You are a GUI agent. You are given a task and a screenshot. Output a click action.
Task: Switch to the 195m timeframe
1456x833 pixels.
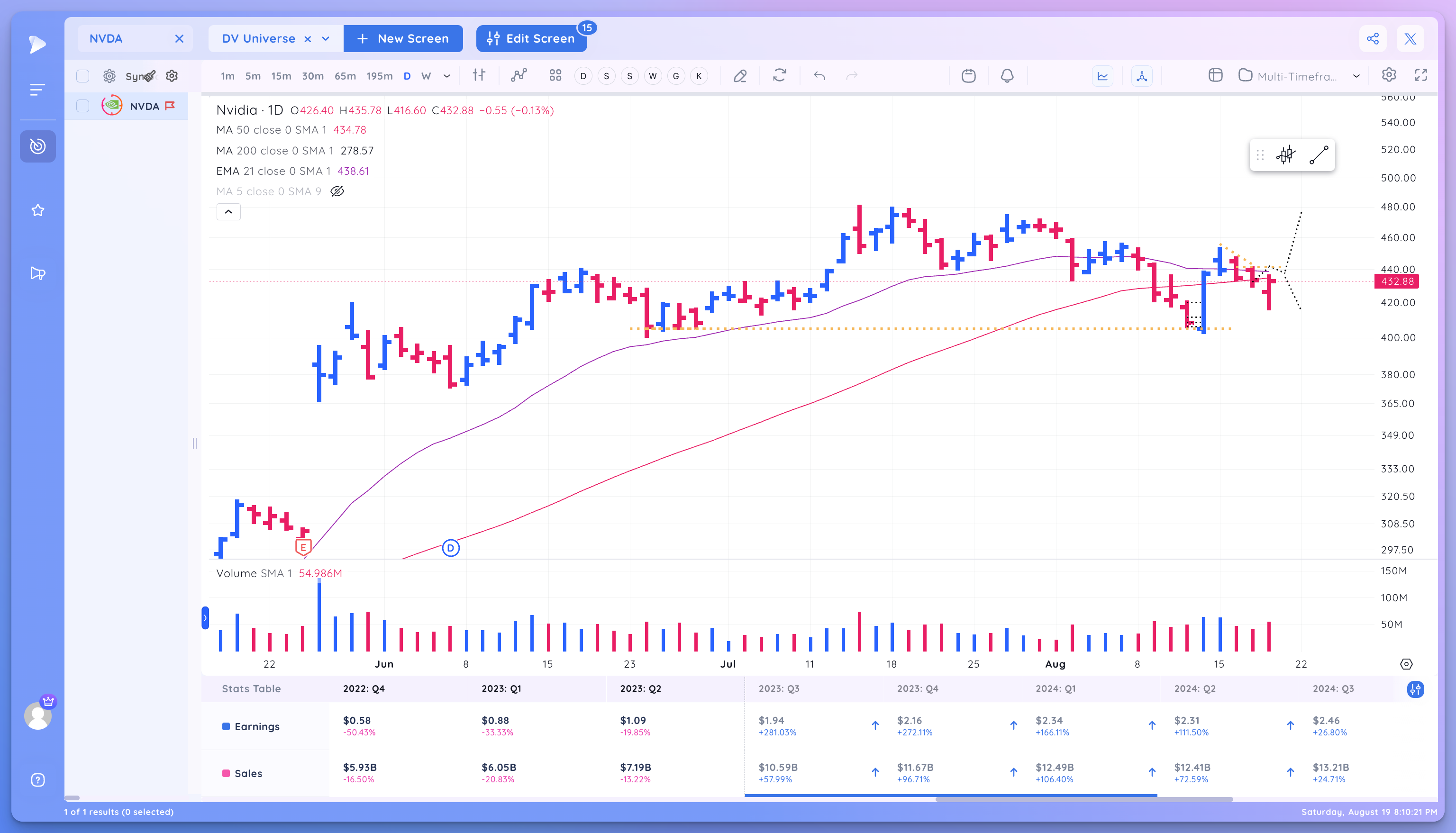[x=379, y=76]
